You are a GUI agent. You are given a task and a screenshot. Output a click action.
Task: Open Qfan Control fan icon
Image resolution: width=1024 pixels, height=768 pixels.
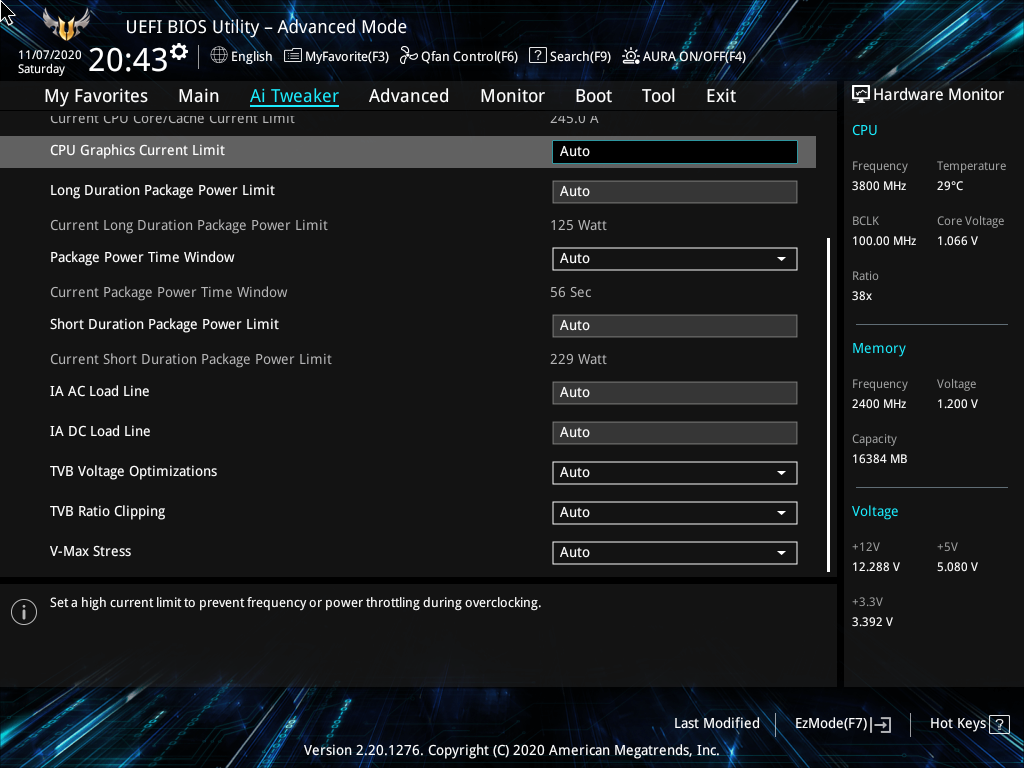tap(408, 56)
